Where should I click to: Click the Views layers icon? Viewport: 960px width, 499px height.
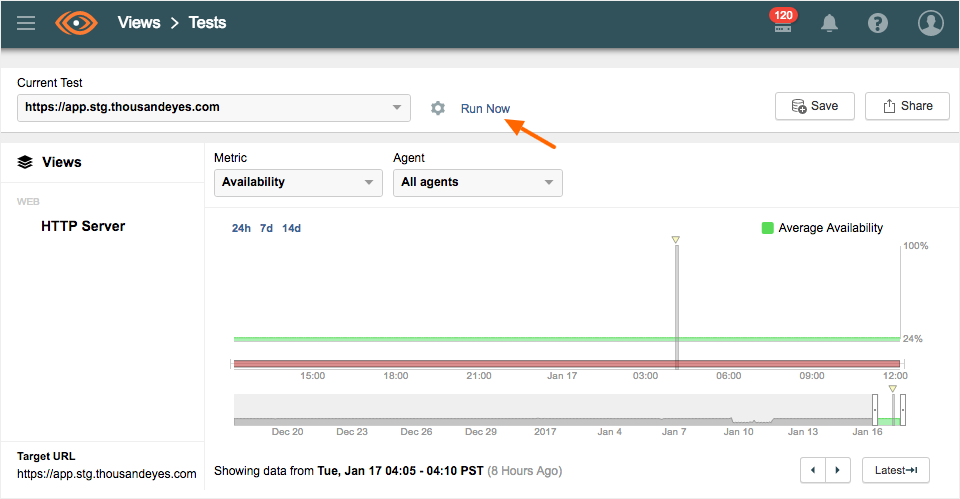(x=25, y=162)
